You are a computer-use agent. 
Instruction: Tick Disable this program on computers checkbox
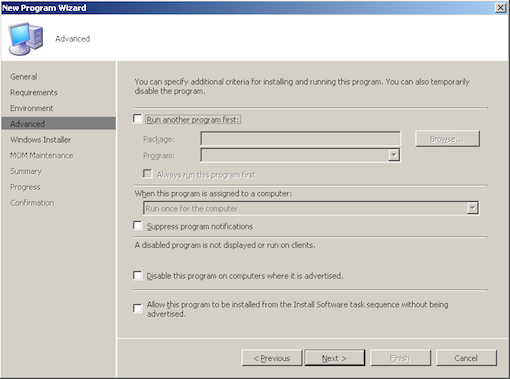[x=137, y=275]
